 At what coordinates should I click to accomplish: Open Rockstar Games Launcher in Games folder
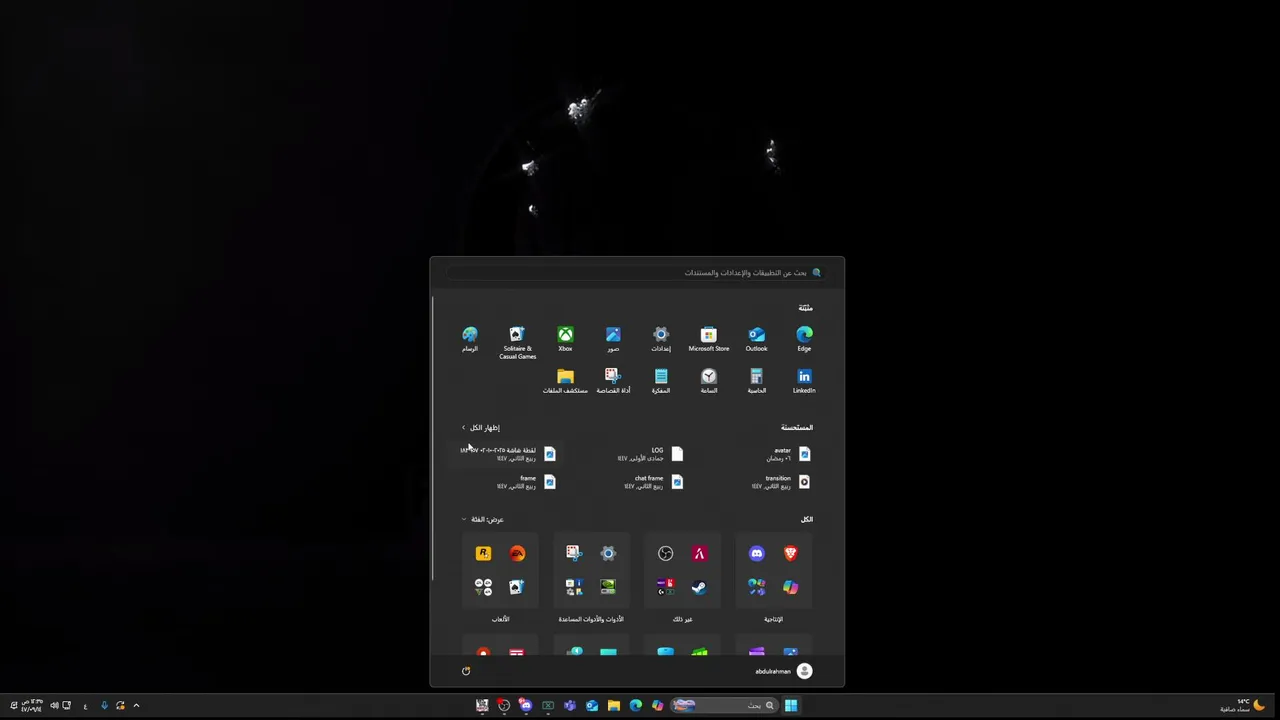coord(483,553)
